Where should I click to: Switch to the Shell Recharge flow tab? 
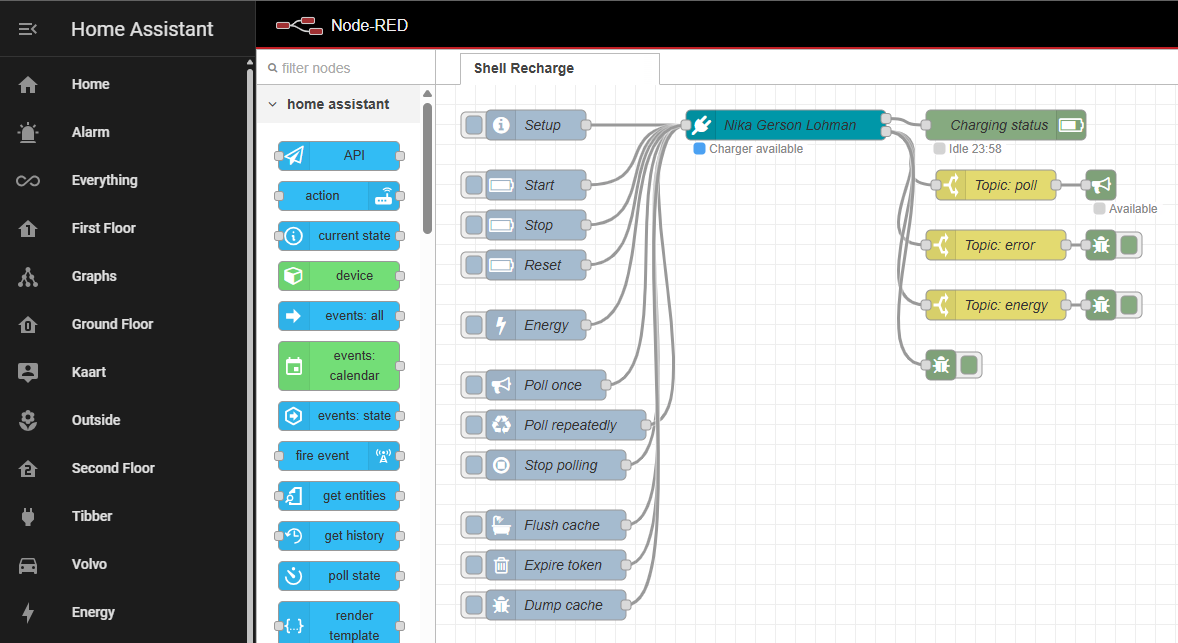pyautogui.click(x=524, y=68)
